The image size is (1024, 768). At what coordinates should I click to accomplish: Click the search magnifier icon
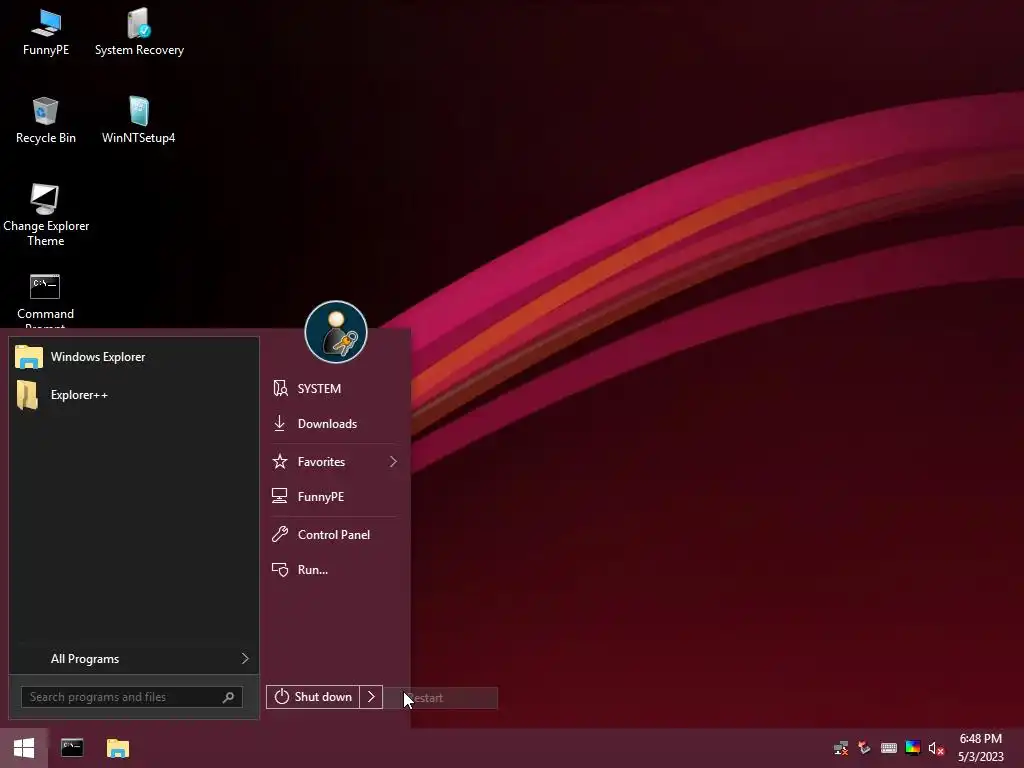[228, 697]
